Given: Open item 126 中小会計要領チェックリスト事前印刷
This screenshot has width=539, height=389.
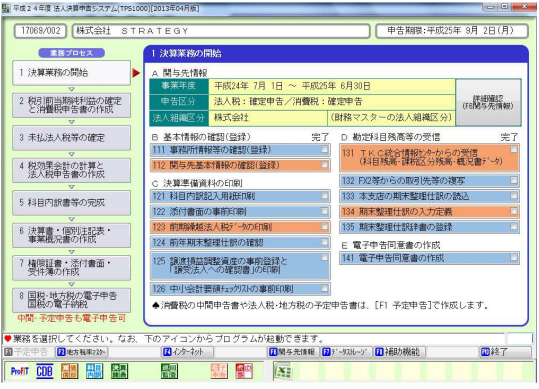Looking at the screenshot, I should 240,289.
